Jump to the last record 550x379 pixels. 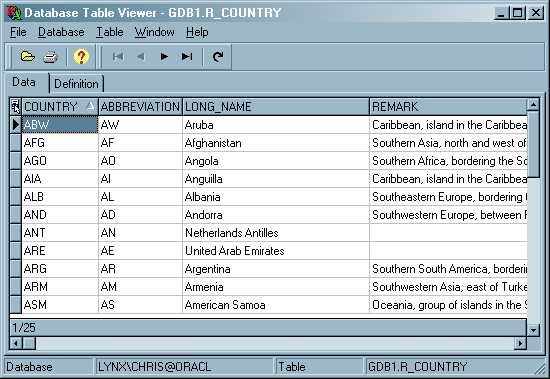(187, 56)
